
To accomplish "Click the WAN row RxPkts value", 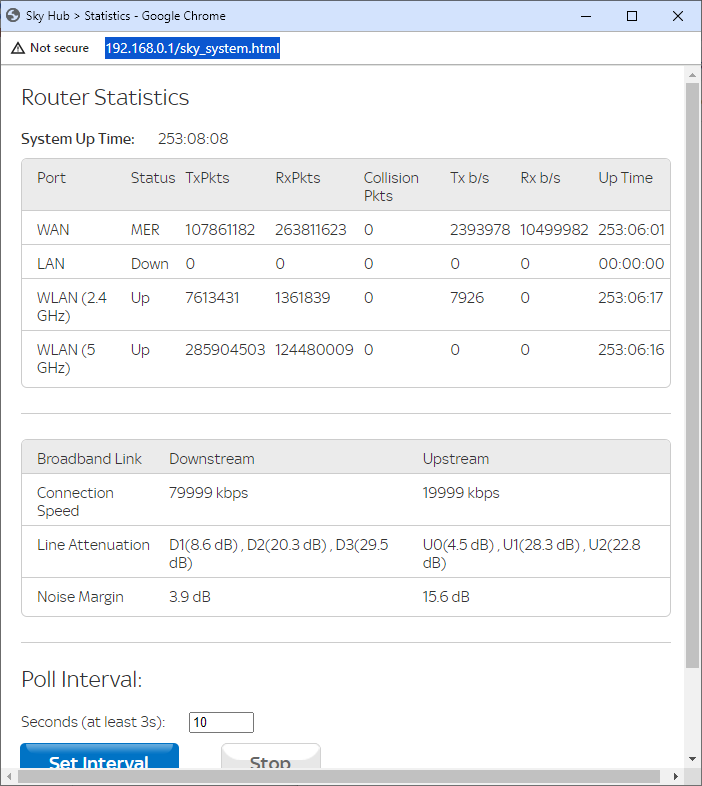I will tap(311, 230).
